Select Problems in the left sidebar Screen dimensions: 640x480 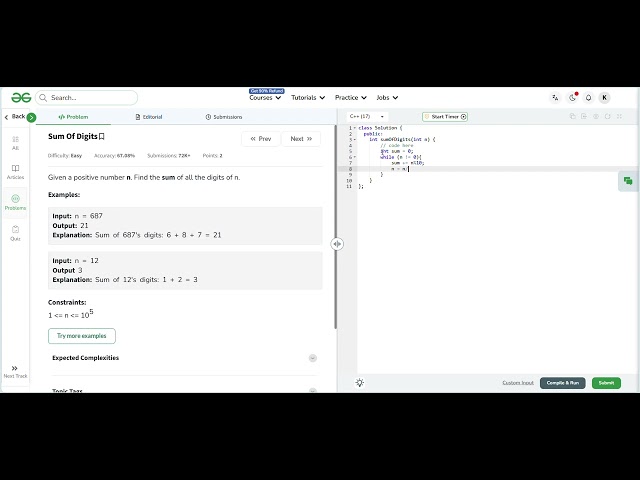[x=16, y=202]
